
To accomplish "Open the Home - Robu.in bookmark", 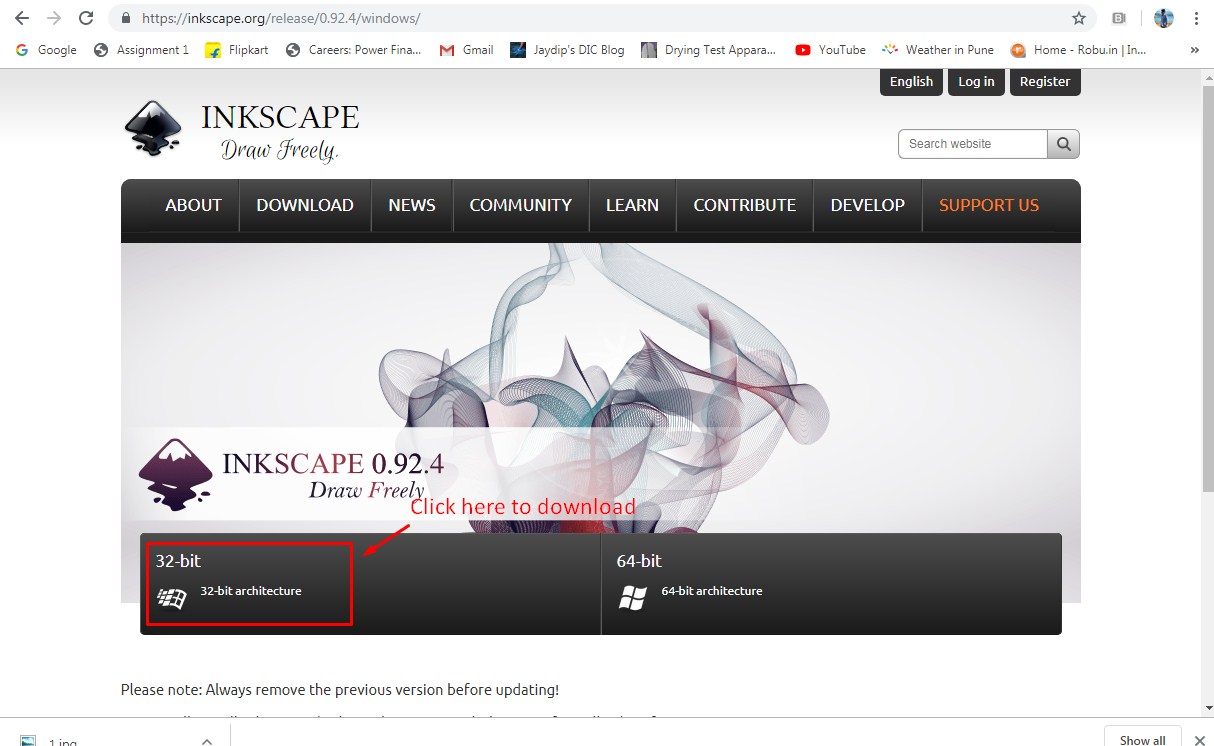I will click(1079, 49).
